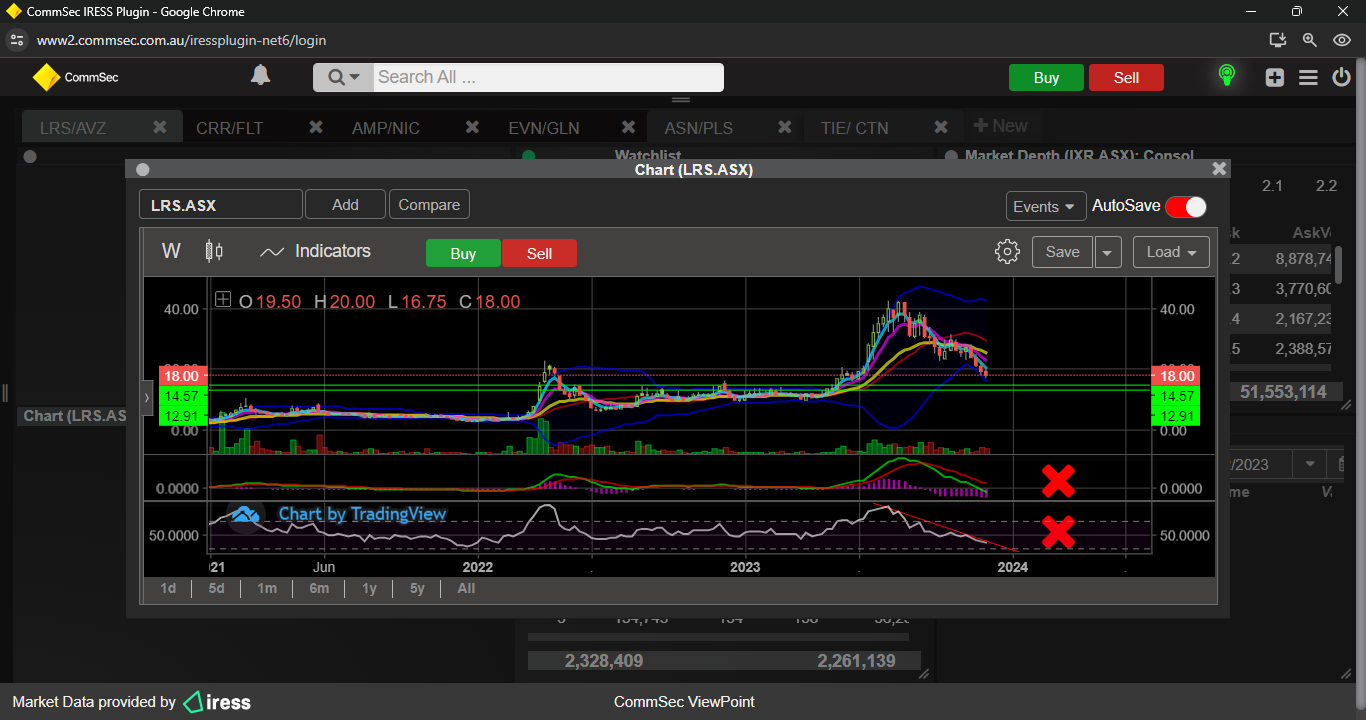Expand the OHLC legend plus icon
Screen dimensions: 1366x720
[223, 300]
